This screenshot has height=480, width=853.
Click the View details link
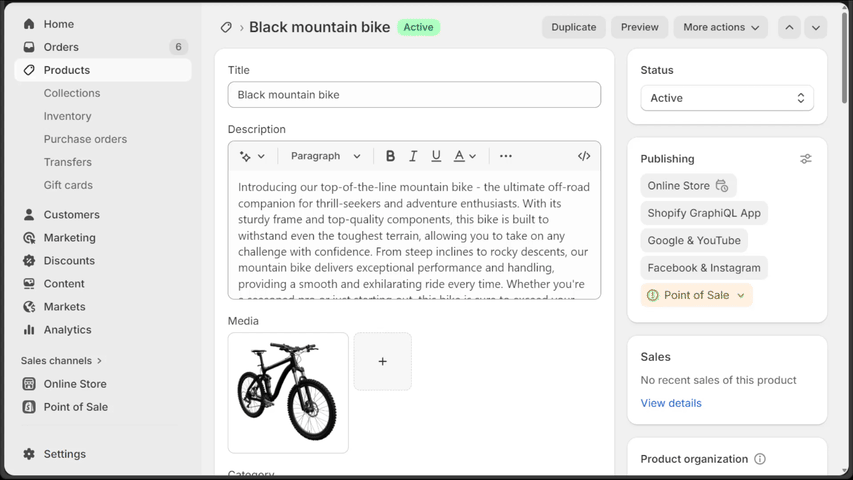[671, 403]
